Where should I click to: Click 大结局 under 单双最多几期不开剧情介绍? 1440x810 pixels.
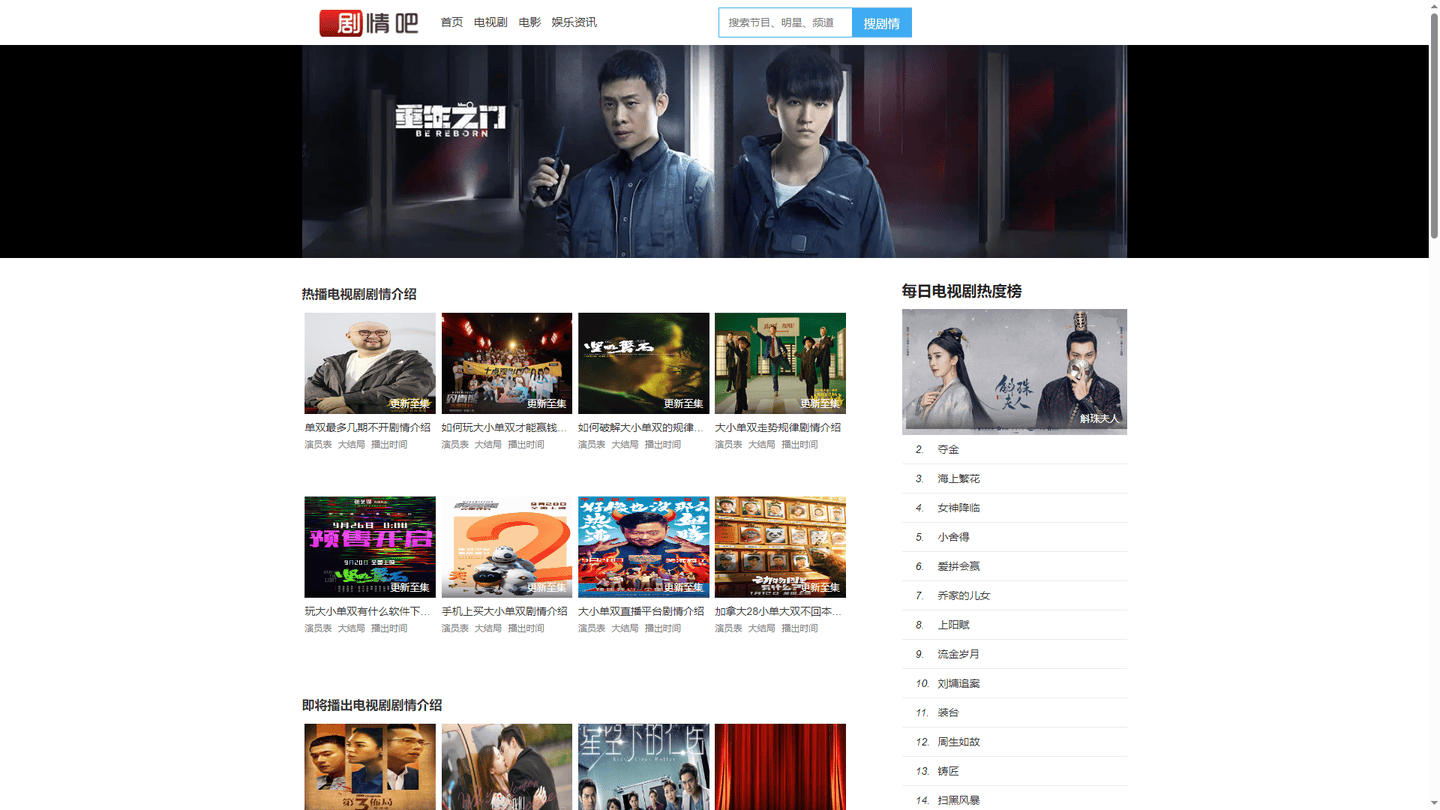coord(351,444)
